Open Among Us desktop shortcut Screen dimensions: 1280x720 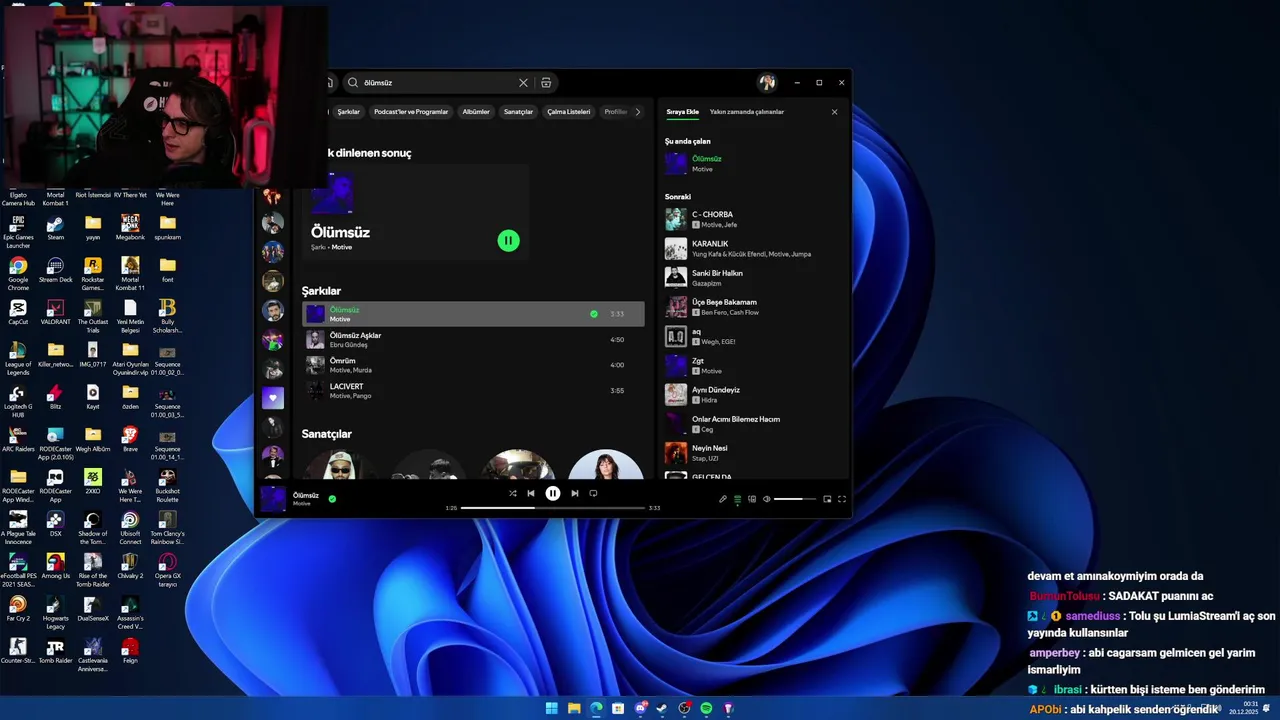coord(55,567)
